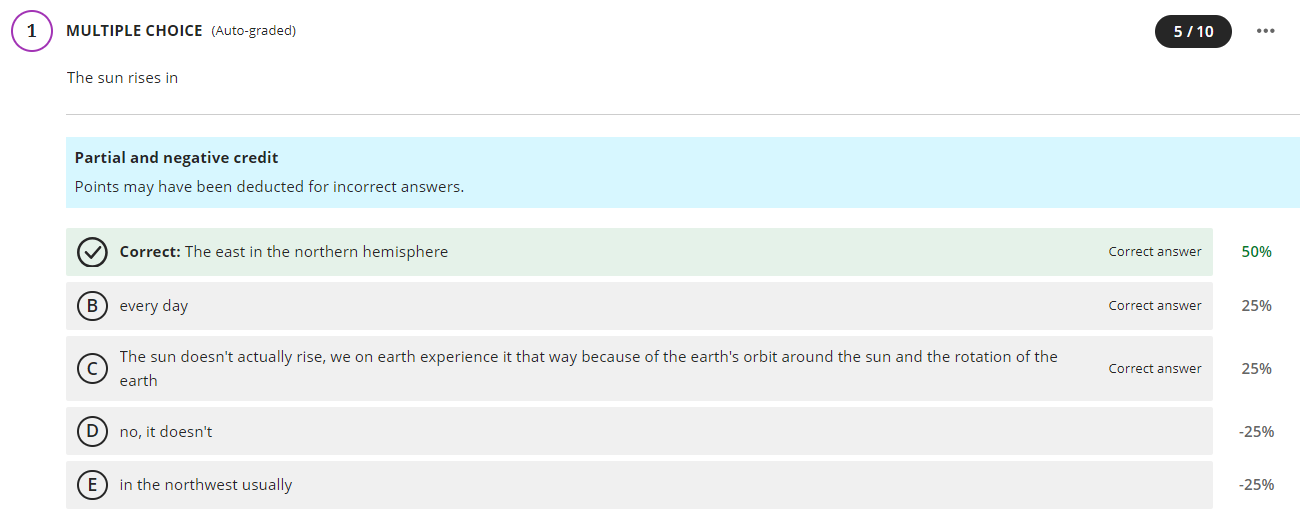Select option C circle letter

coord(92,369)
